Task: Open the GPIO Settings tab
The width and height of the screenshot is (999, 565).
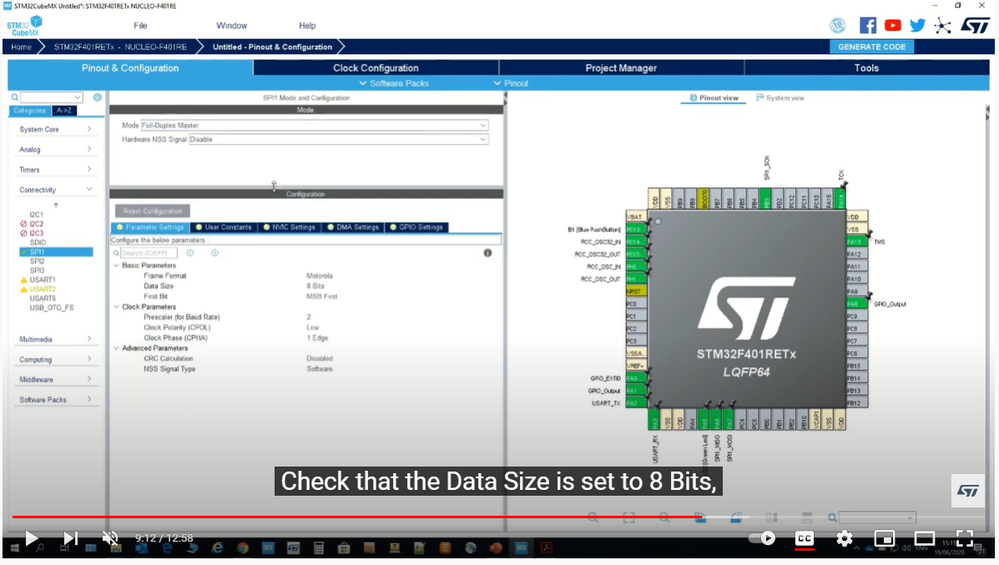Action: (417, 227)
